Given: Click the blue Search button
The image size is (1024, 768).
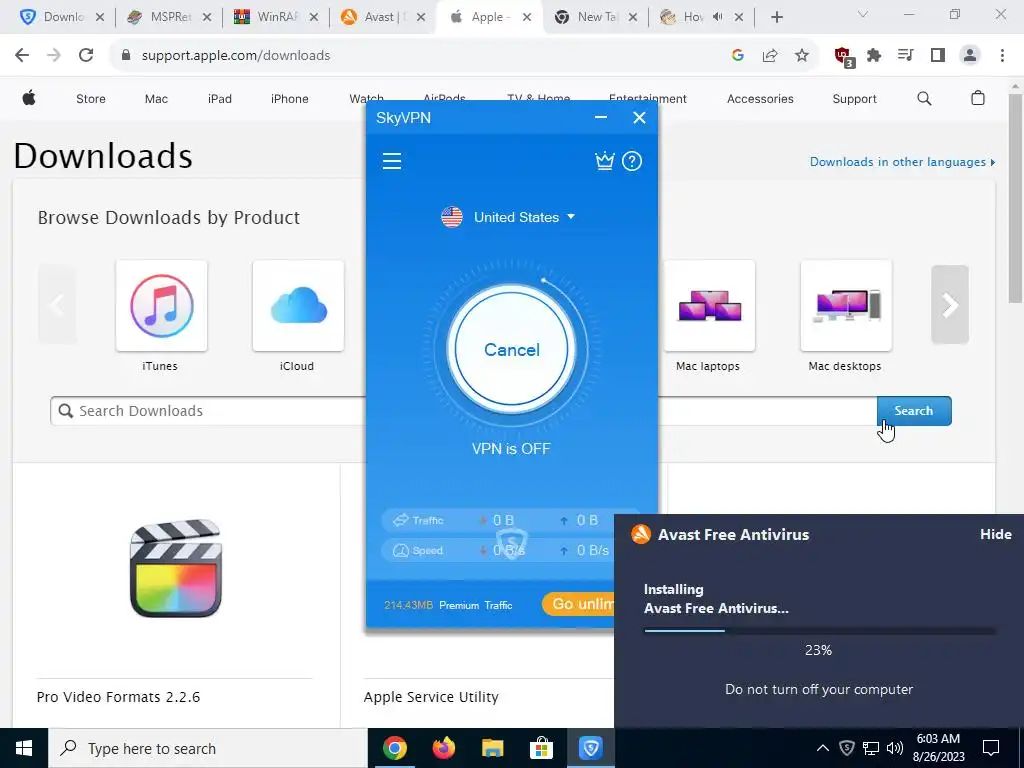Looking at the screenshot, I should 914,411.
